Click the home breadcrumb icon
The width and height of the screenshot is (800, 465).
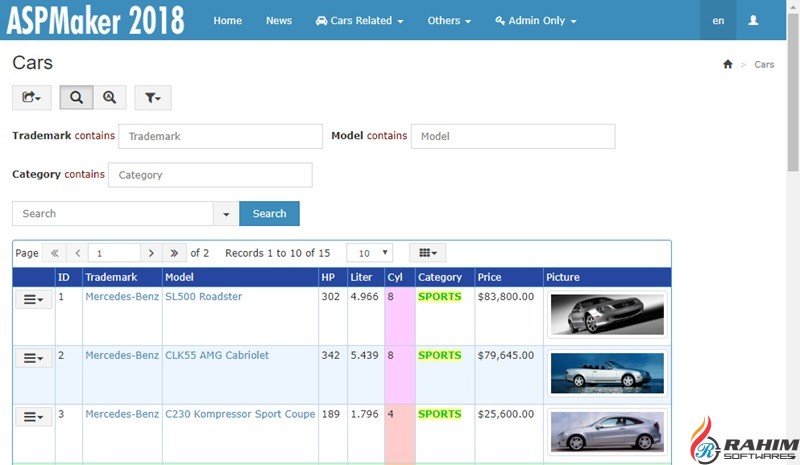727,64
